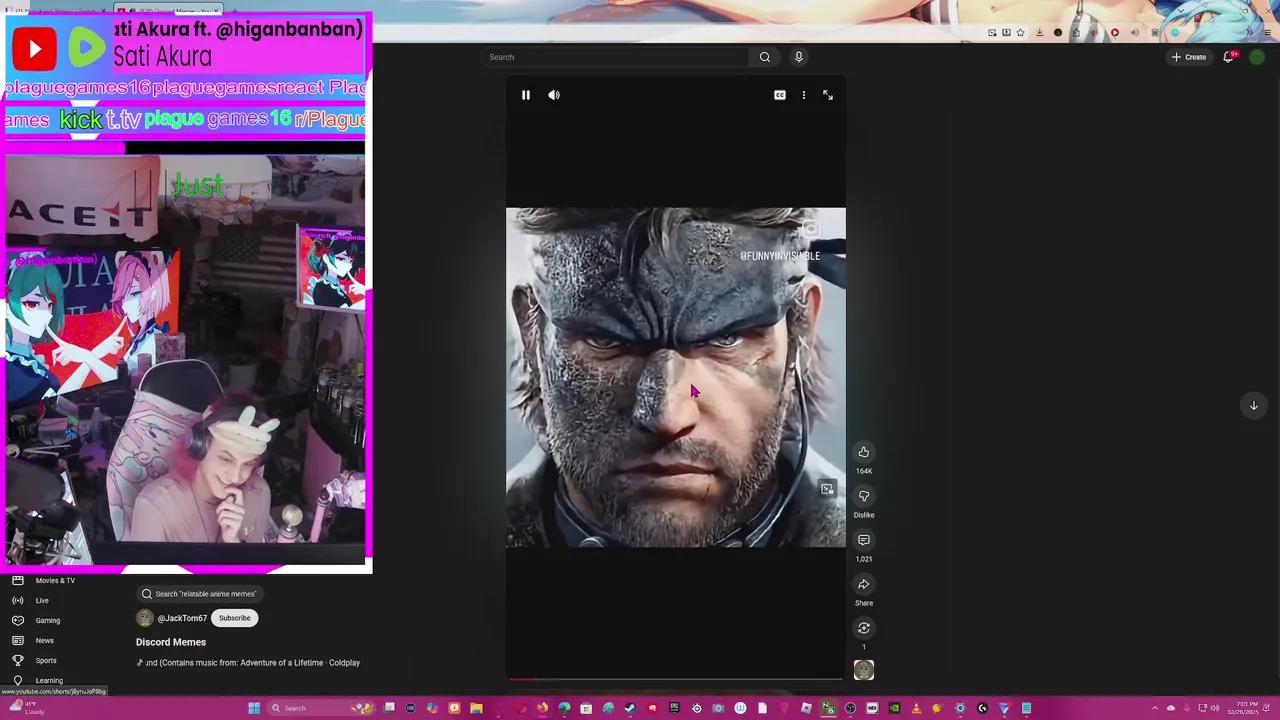Expand the browser toolbar overflow chevrons

click(x=1250, y=32)
